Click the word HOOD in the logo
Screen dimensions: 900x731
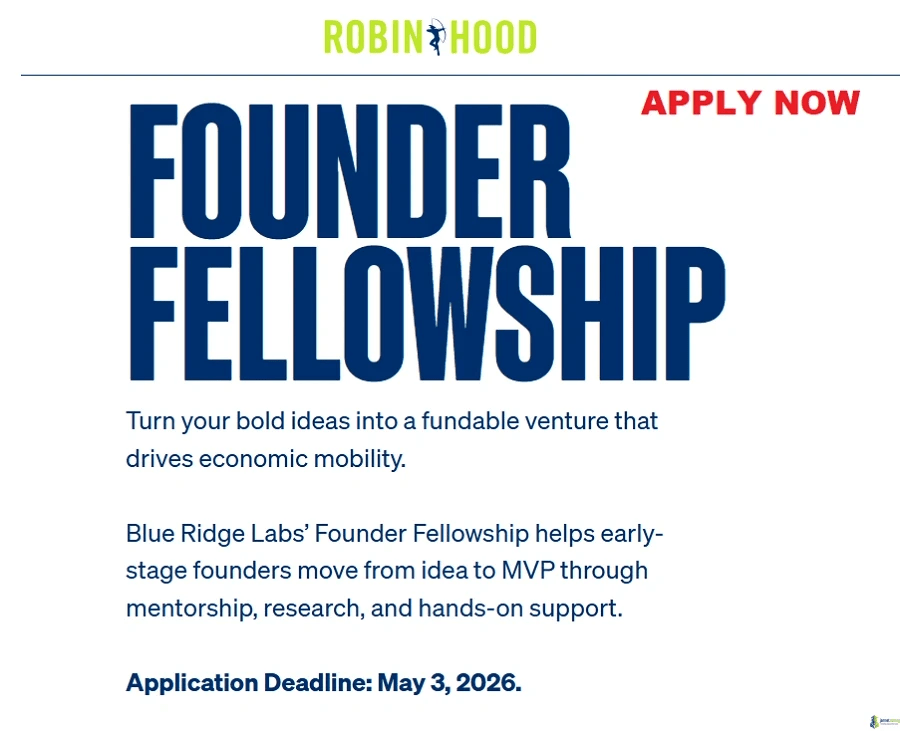coord(494,37)
